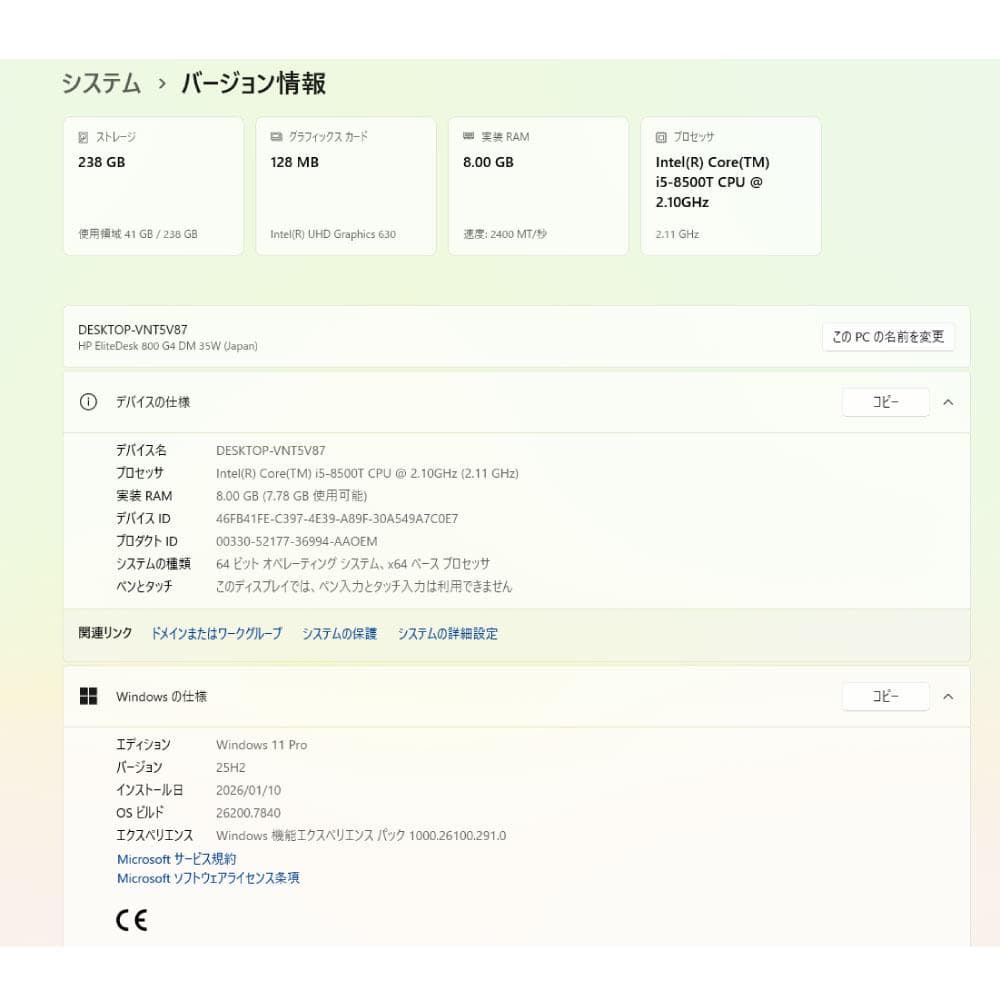Click the この PC の名前を変更 button
Viewport: 1000px width, 1000px height.
tap(887, 337)
